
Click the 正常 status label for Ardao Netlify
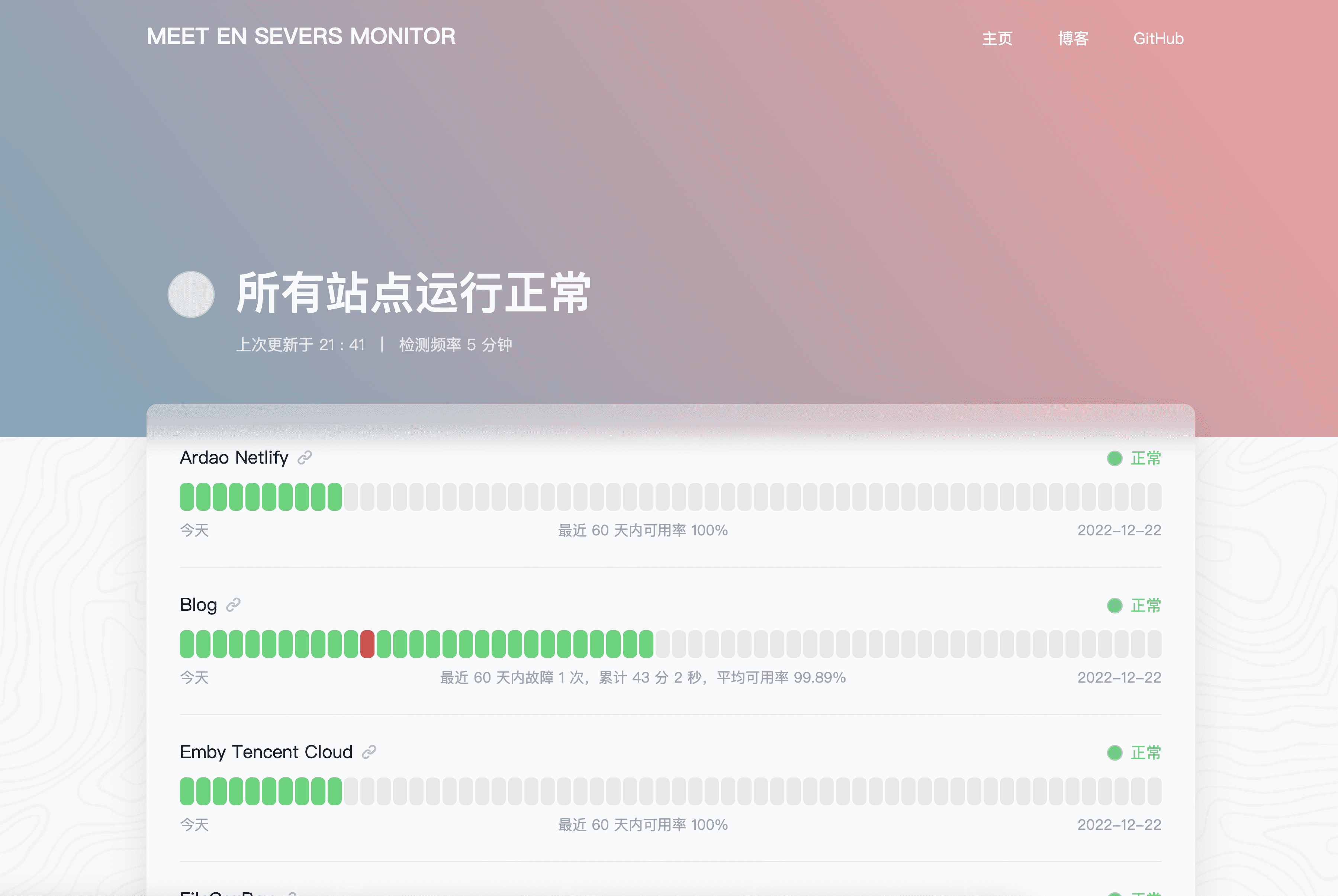pyautogui.click(x=1146, y=458)
